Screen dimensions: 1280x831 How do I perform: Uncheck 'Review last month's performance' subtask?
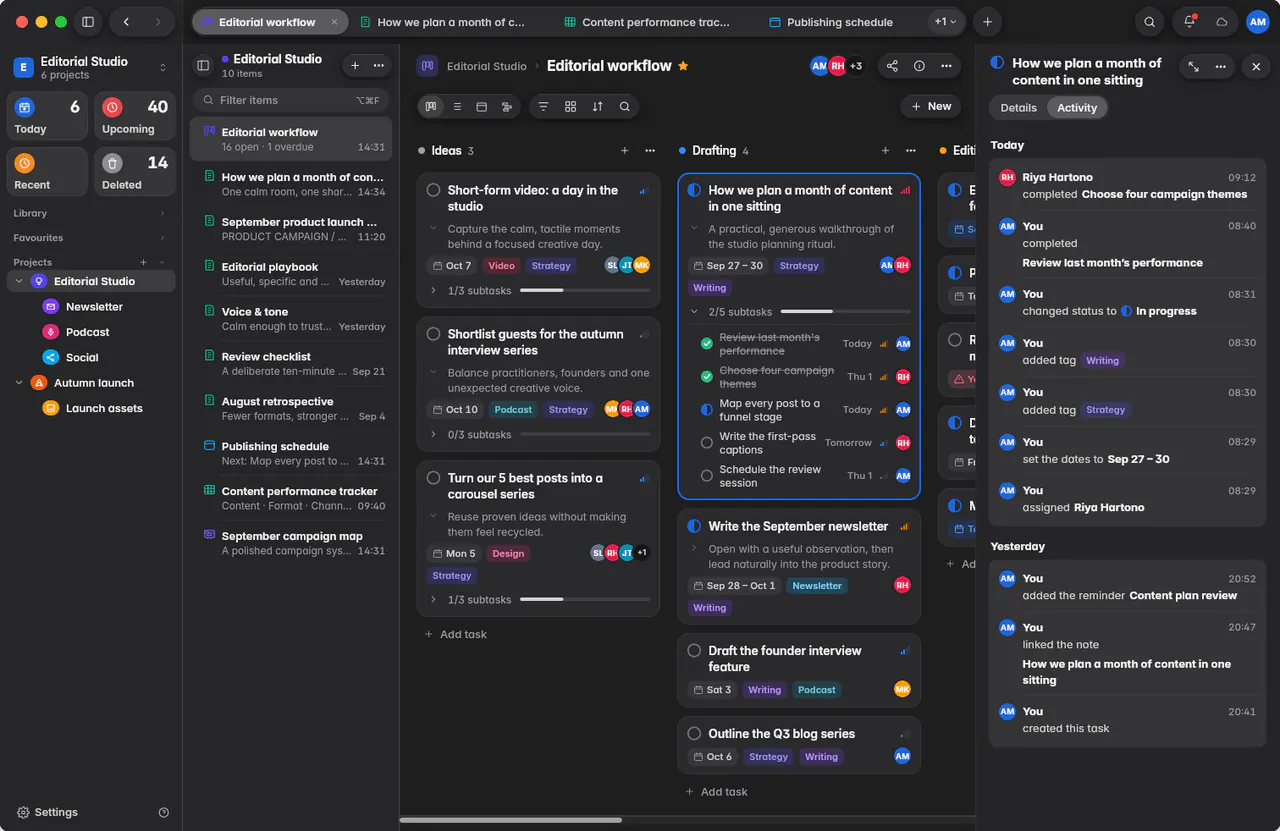tap(706, 344)
